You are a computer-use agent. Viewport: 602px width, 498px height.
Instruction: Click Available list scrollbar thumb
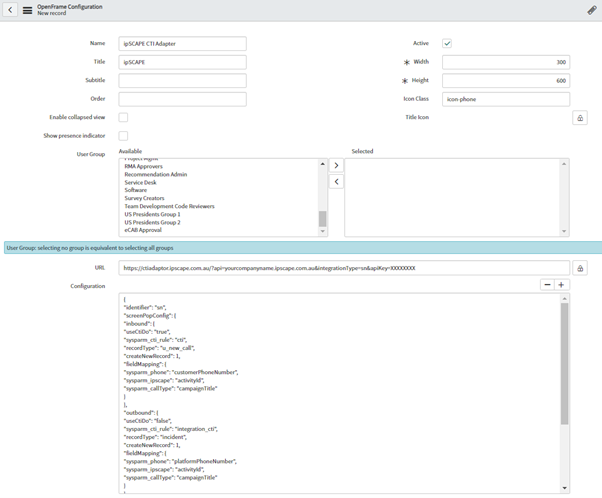click(322, 218)
